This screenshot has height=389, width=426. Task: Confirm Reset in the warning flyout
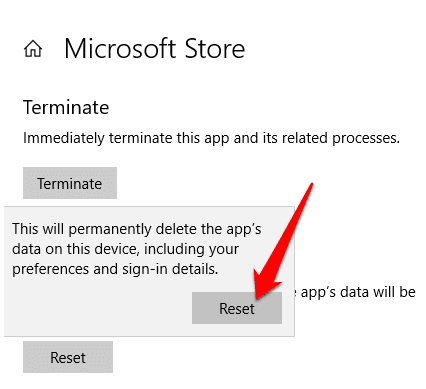[237, 308]
